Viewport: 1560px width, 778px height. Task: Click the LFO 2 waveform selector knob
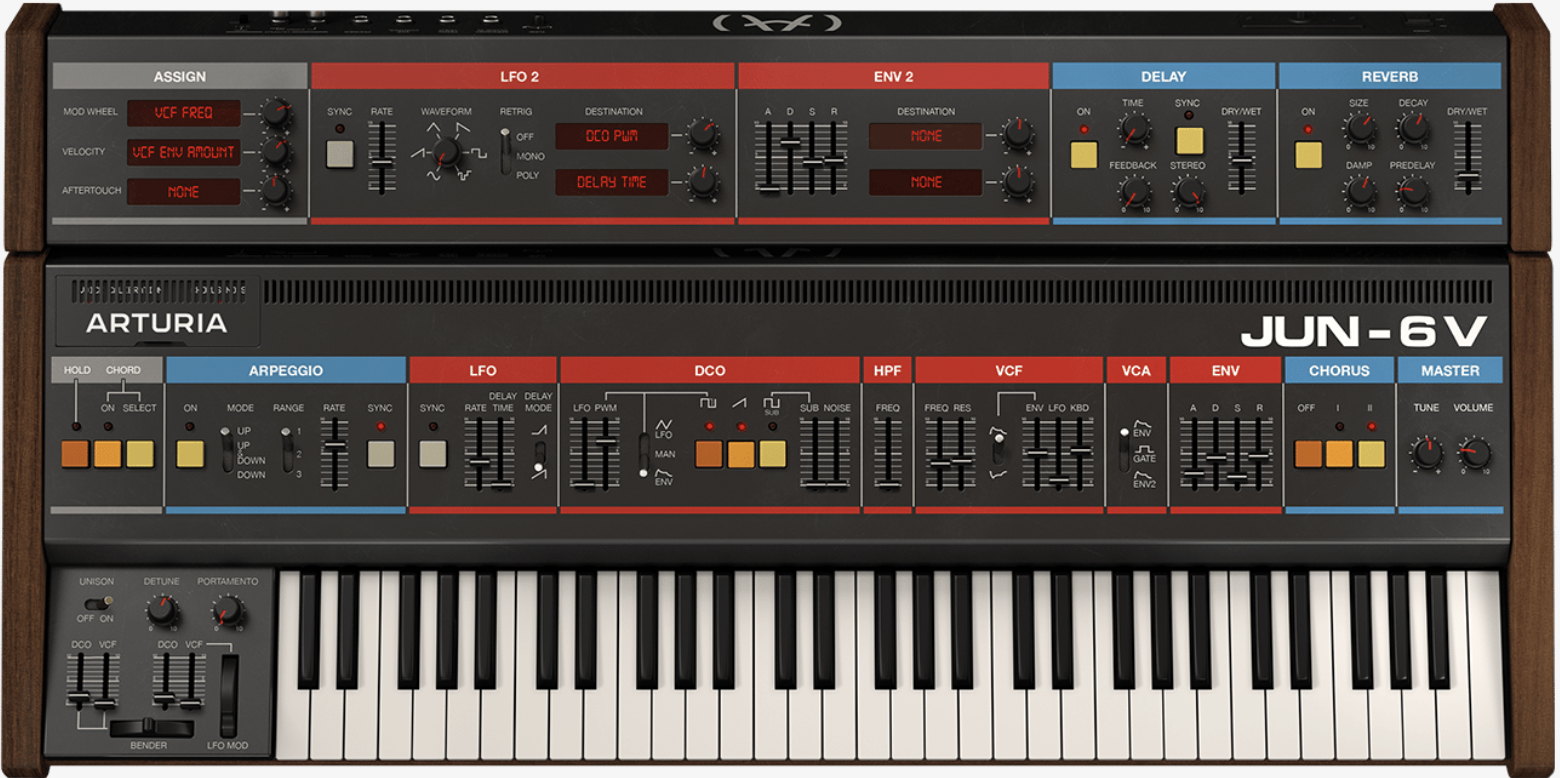pyautogui.click(x=446, y=152)
